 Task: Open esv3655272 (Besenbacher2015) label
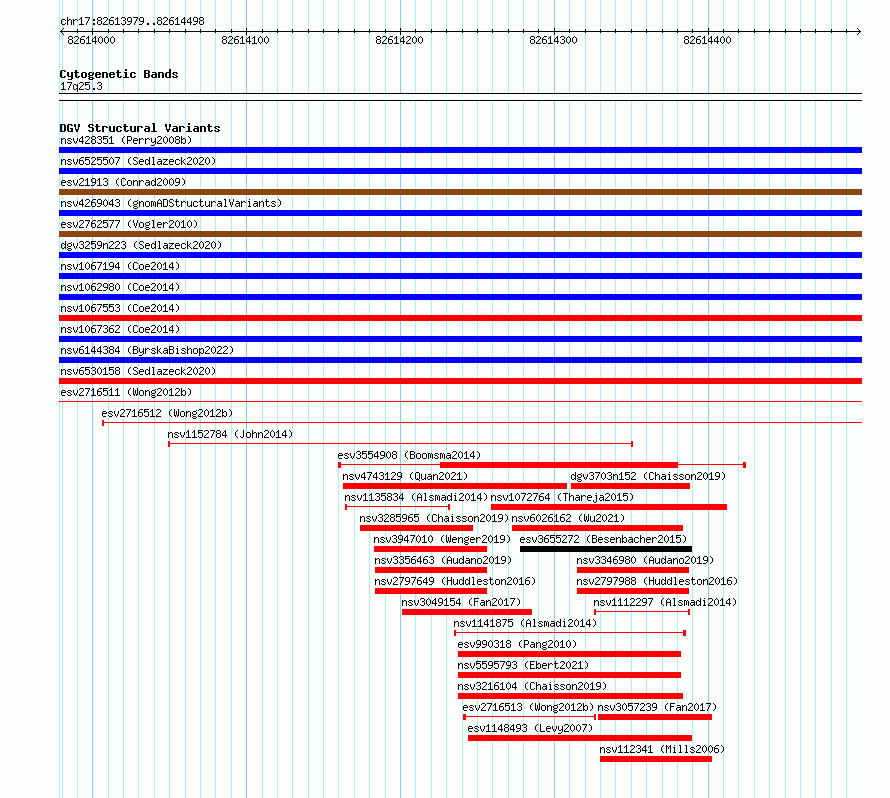click(x=603, y=539)
